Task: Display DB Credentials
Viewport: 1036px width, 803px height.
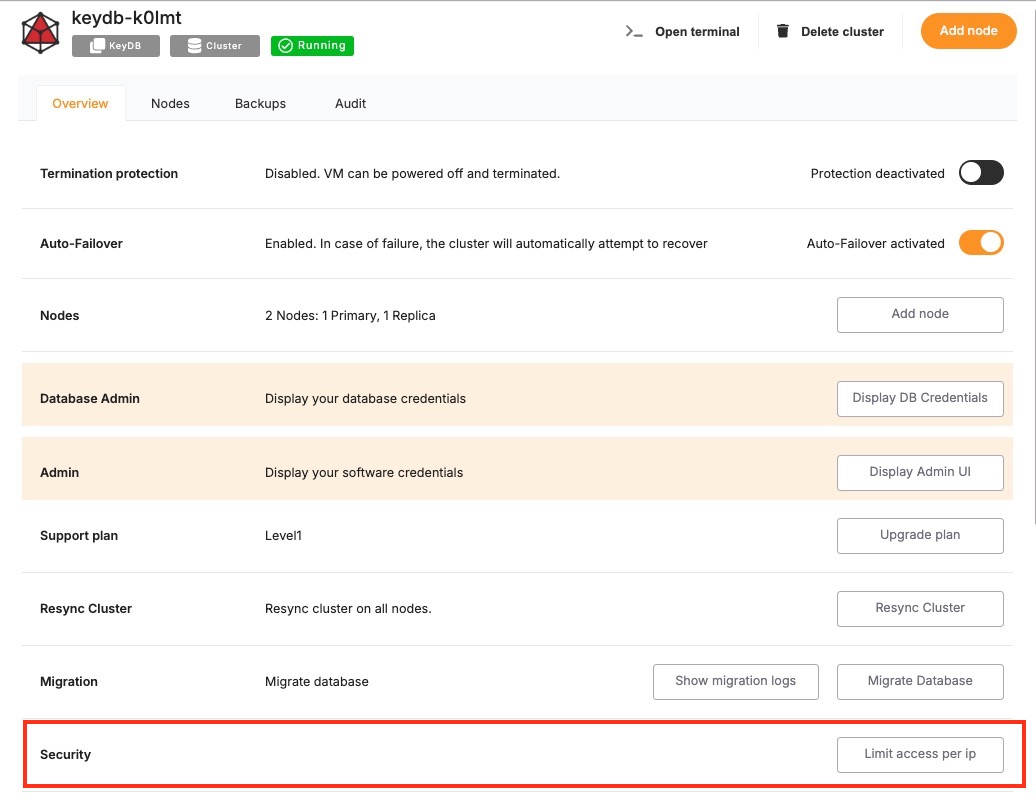Action: pyautogui.click(x=919, y=398)
